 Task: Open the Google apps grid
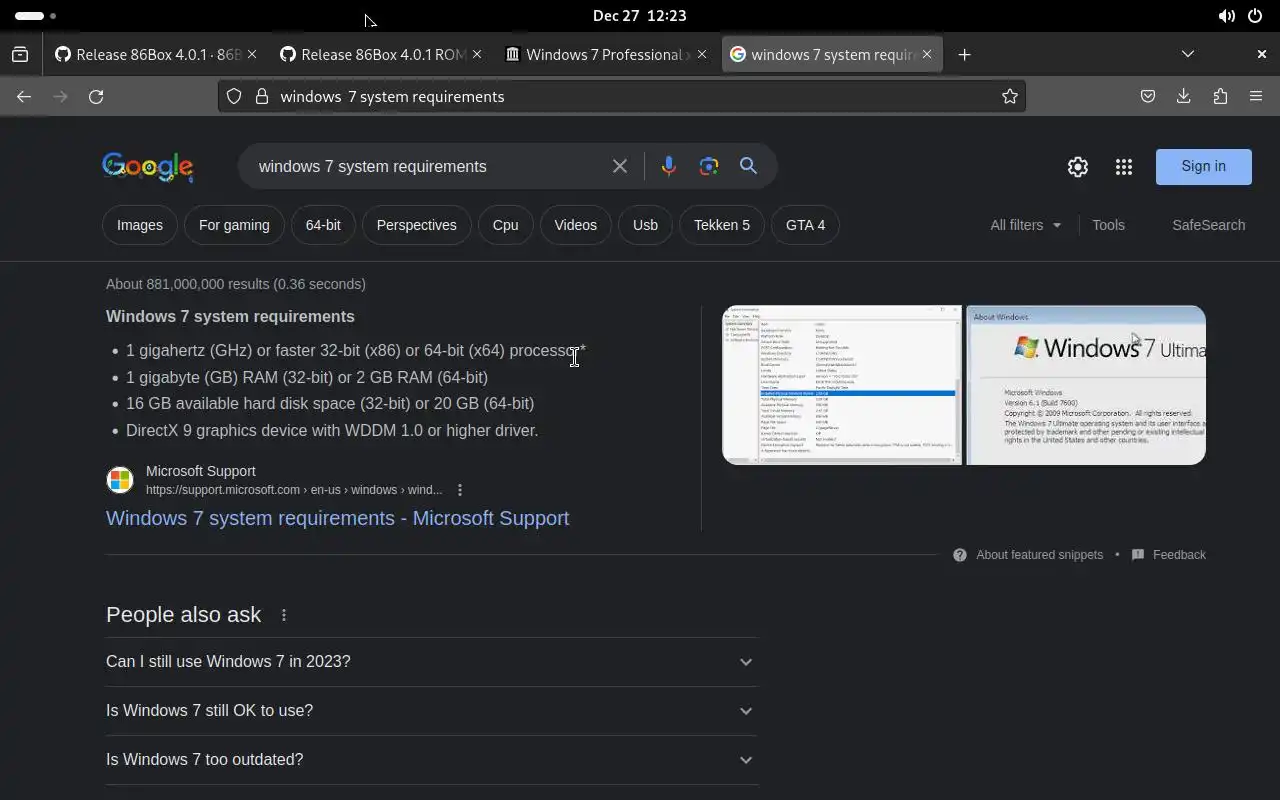pos(1124,167)
